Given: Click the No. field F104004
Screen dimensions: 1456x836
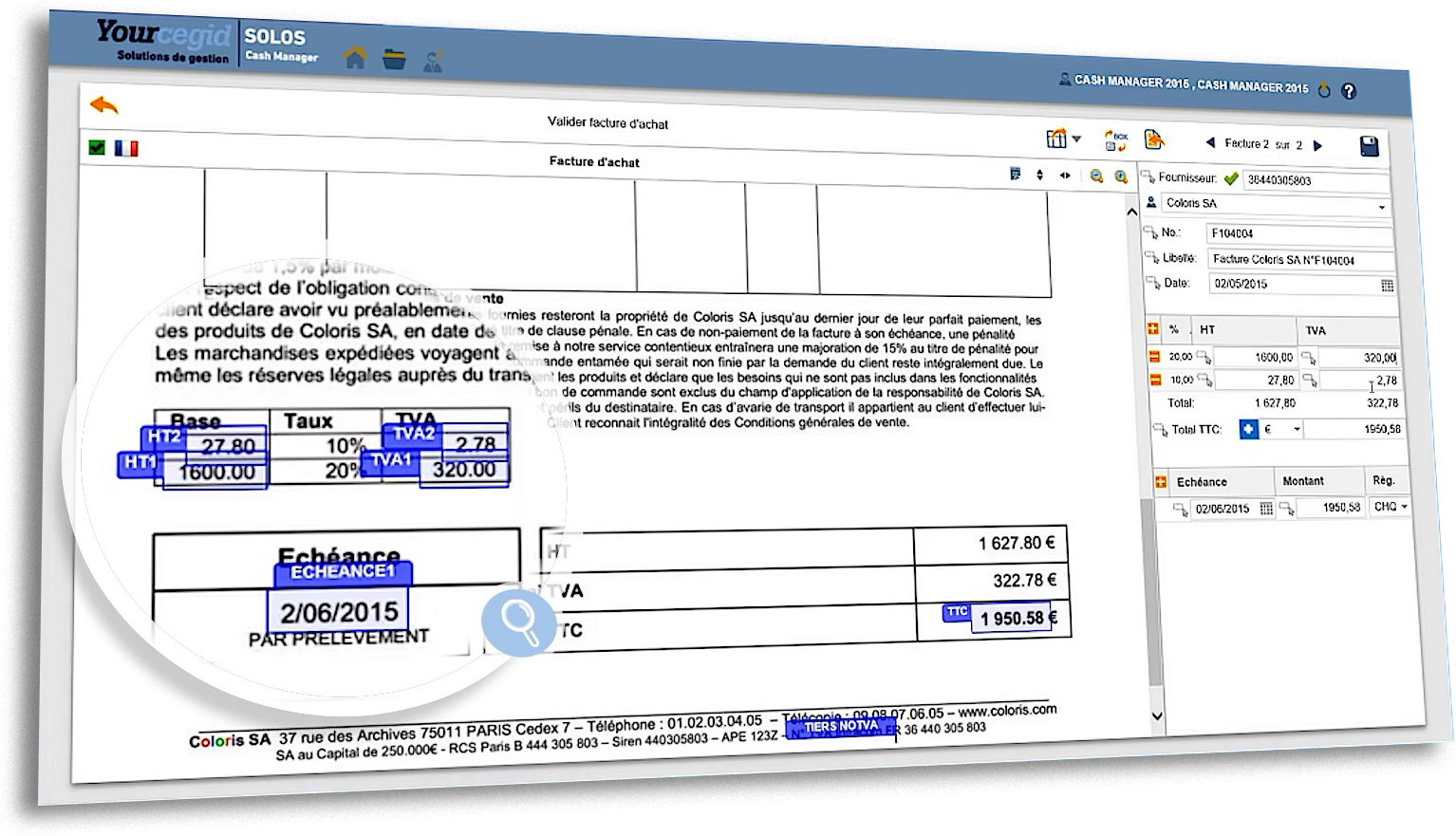Looking at the screenshot, I should [x=1299, y=233].
